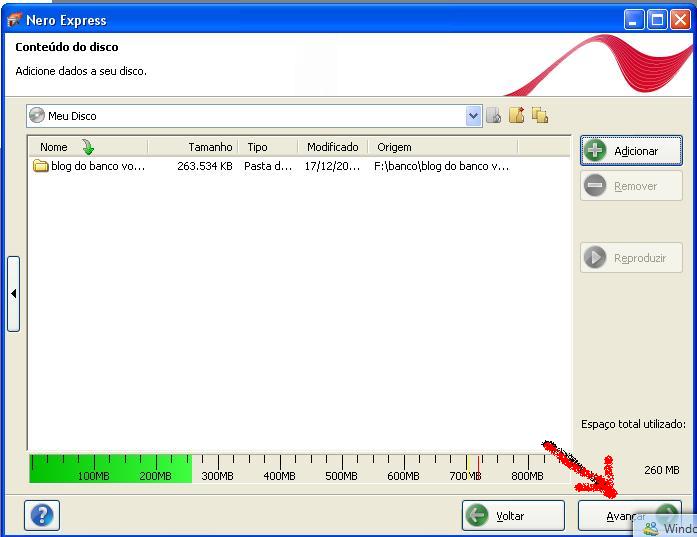This screenshot has width=697, height=537.
Task: Click the go up one folder icon
Action: (x=494, y=116)
